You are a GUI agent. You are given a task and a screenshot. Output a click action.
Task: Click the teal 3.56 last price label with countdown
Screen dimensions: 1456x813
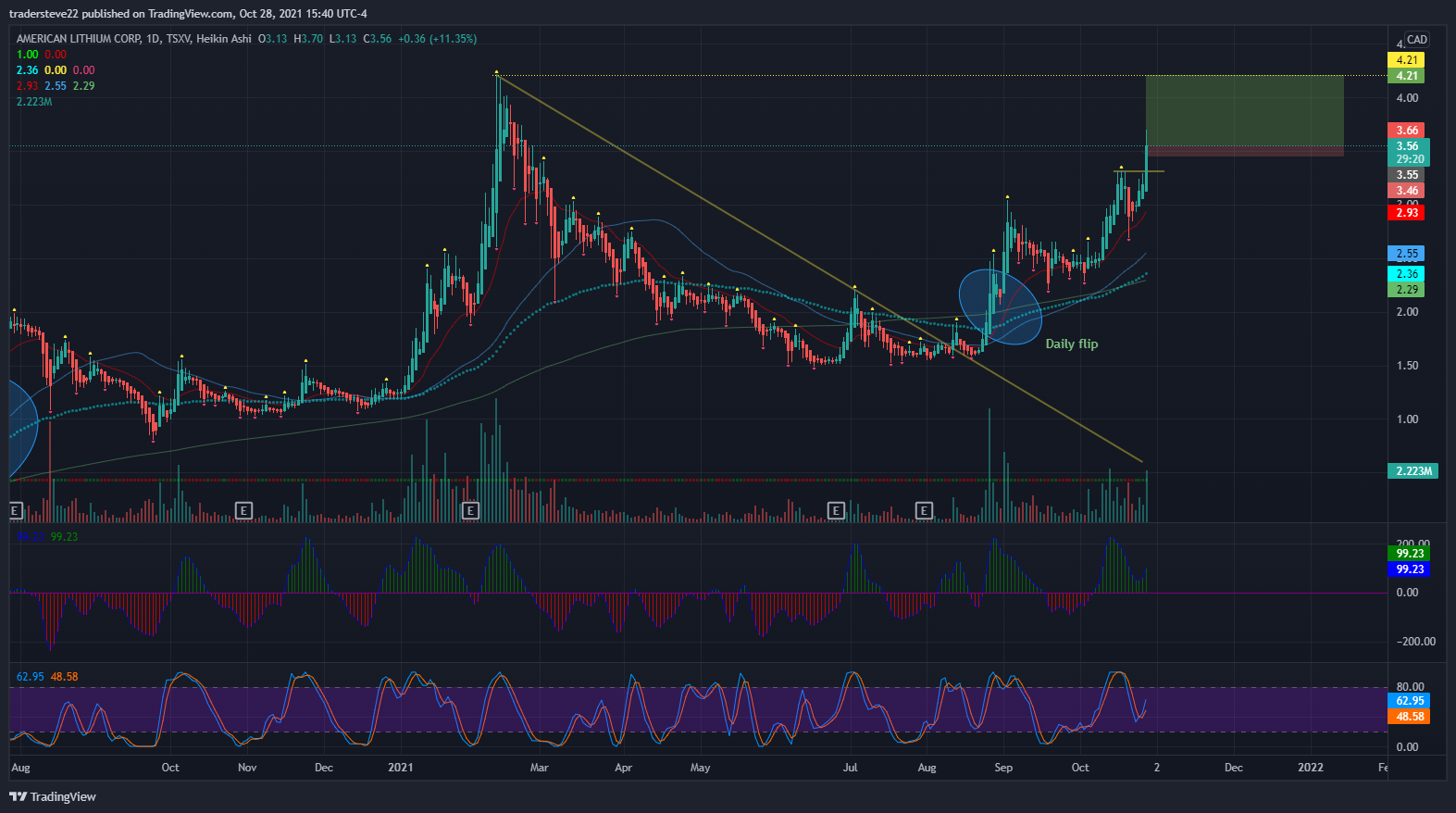pyautogui.click(x=1410, y=153)
